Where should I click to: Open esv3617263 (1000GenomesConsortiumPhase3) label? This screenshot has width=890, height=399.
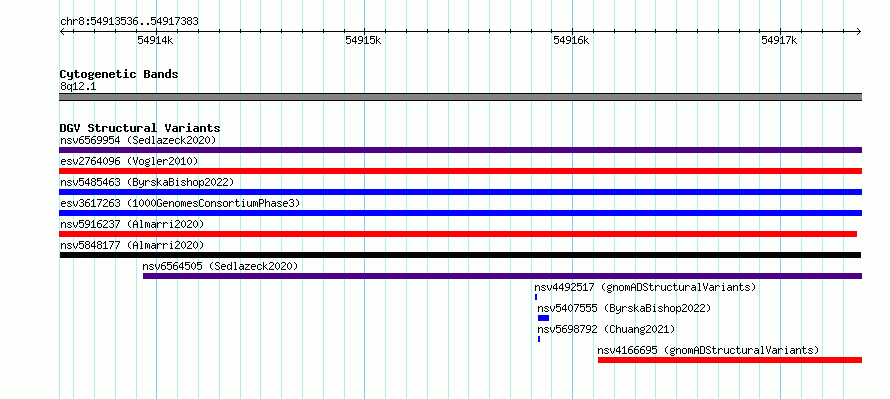180,203
